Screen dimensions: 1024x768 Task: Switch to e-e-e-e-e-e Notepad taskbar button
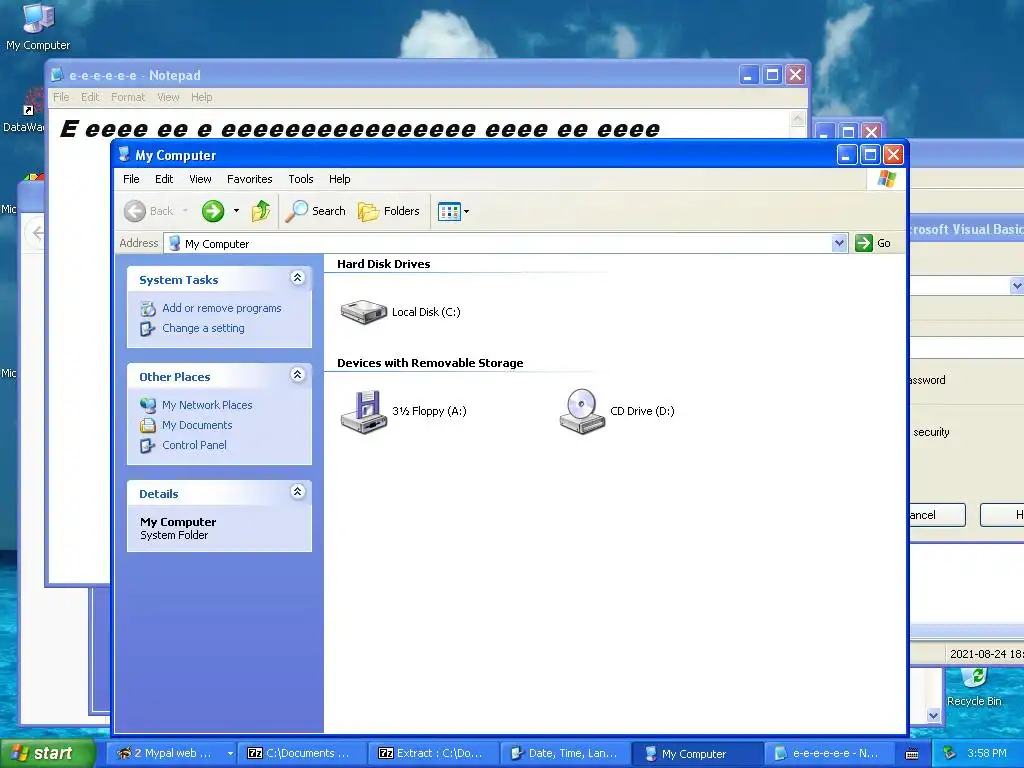(828, 754)
